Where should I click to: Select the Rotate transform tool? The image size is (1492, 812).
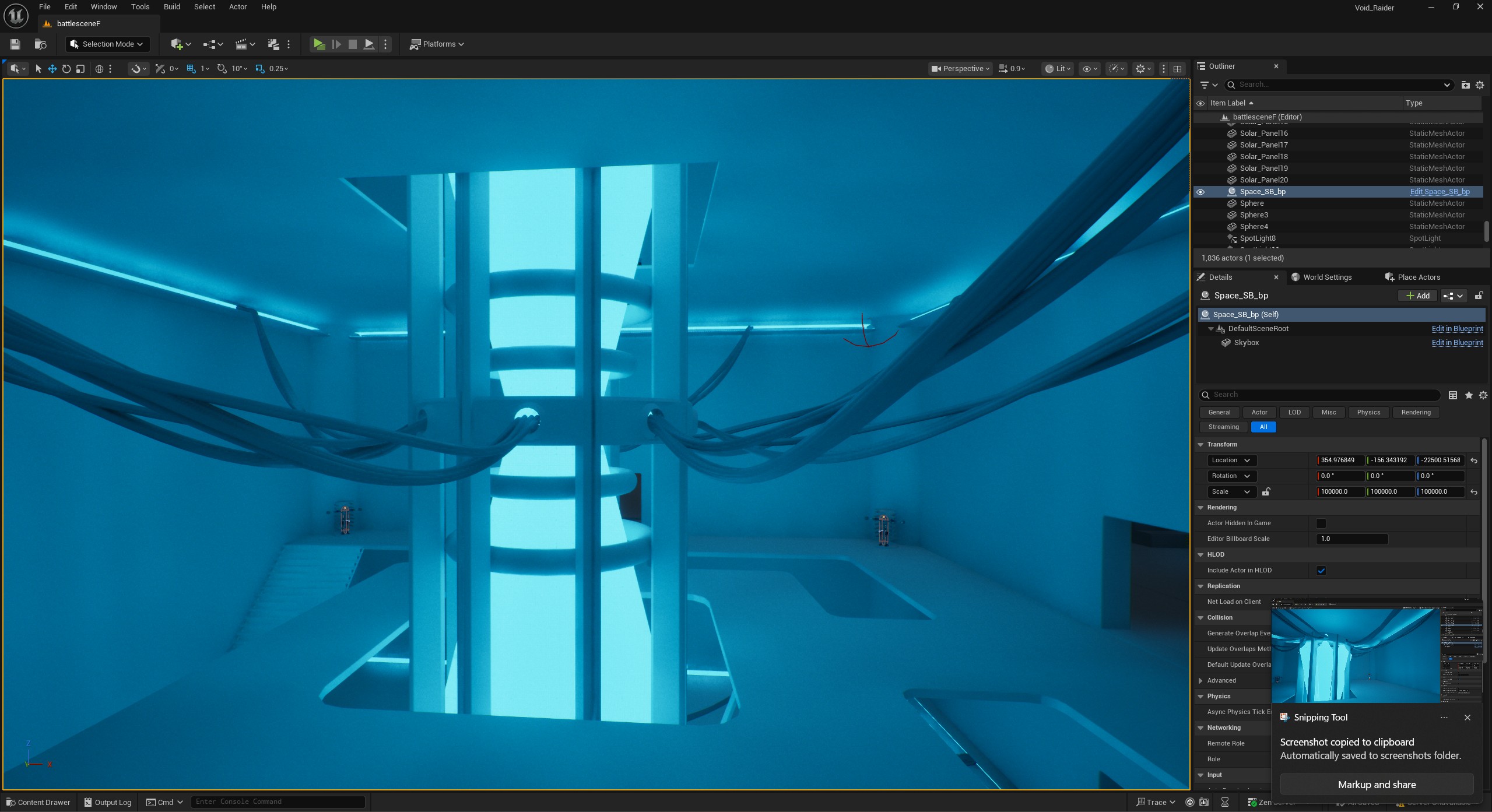tap(66, 69)
